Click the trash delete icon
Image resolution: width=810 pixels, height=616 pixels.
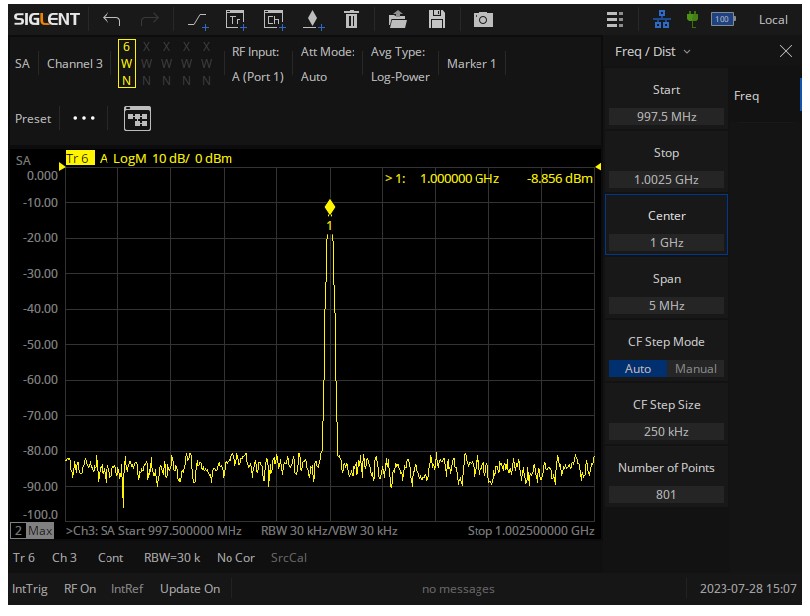[351, 19]
